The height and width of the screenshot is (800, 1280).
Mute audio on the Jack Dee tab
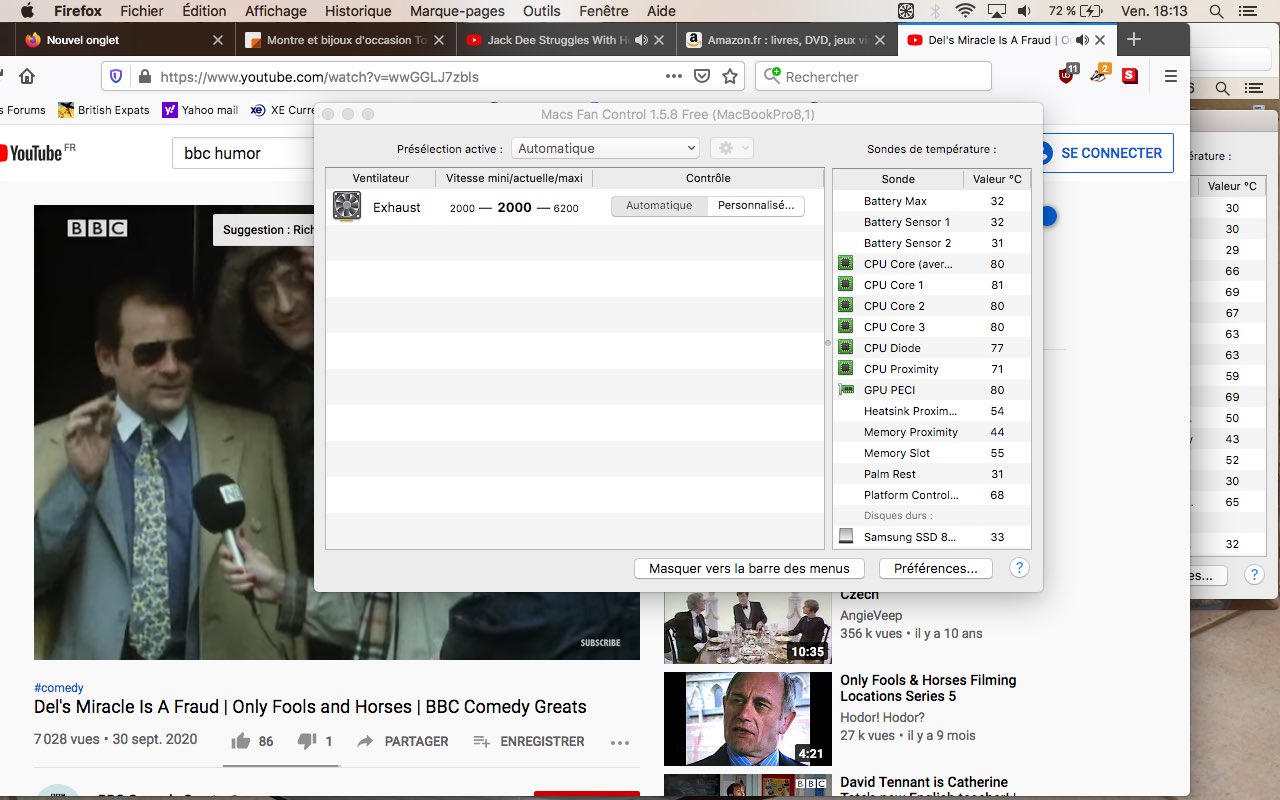coord(641,40)
